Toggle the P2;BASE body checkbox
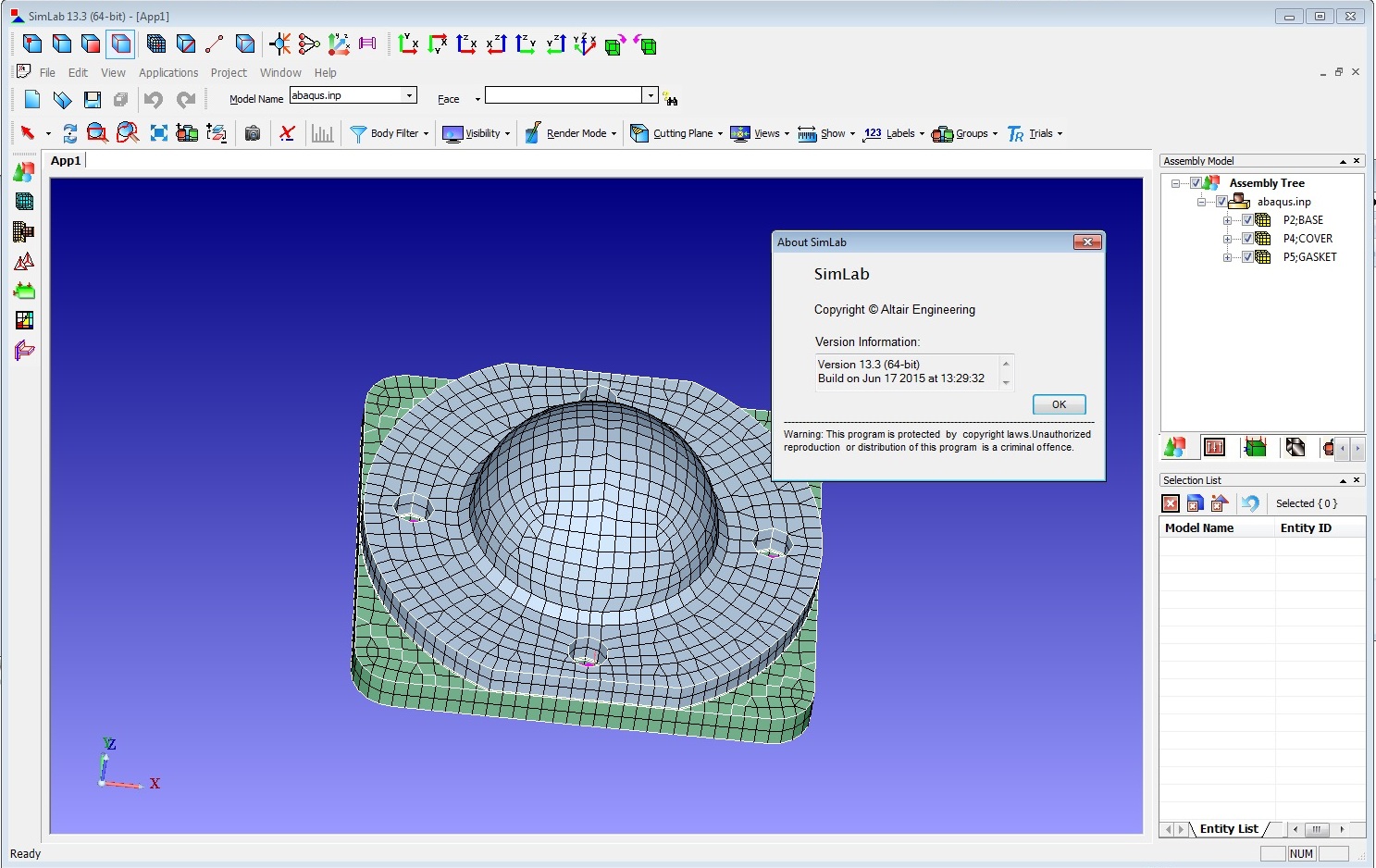1376x868 pixels. click(1247, 220)
